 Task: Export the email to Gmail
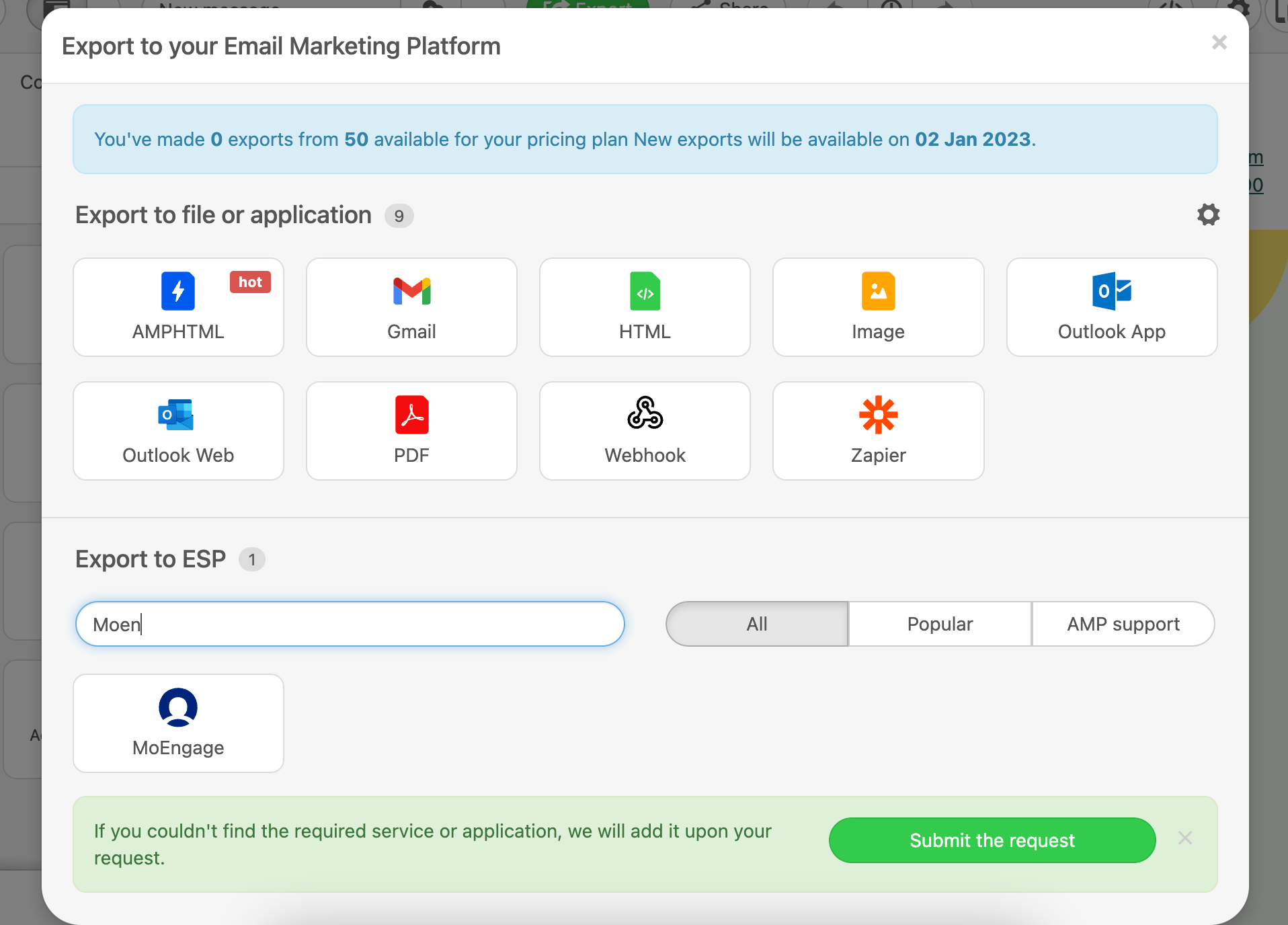(411, 307)
